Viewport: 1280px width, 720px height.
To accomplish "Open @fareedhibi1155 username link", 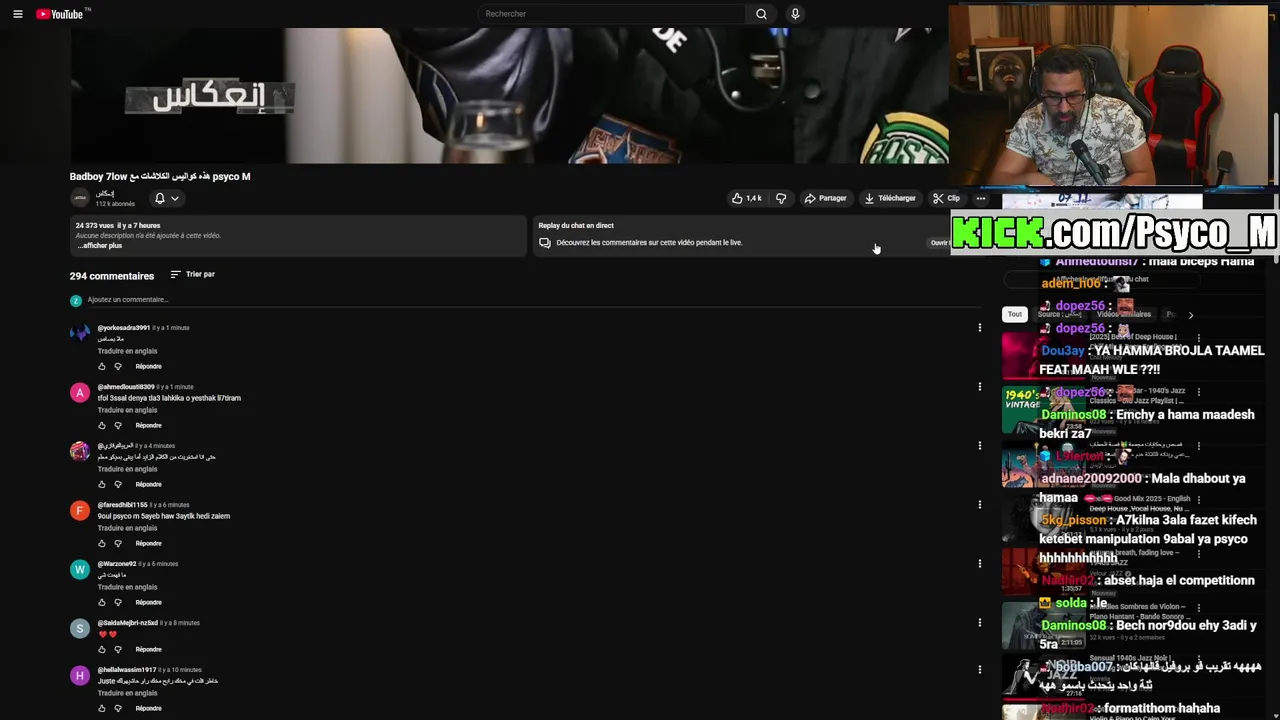I will click(122, 505).
